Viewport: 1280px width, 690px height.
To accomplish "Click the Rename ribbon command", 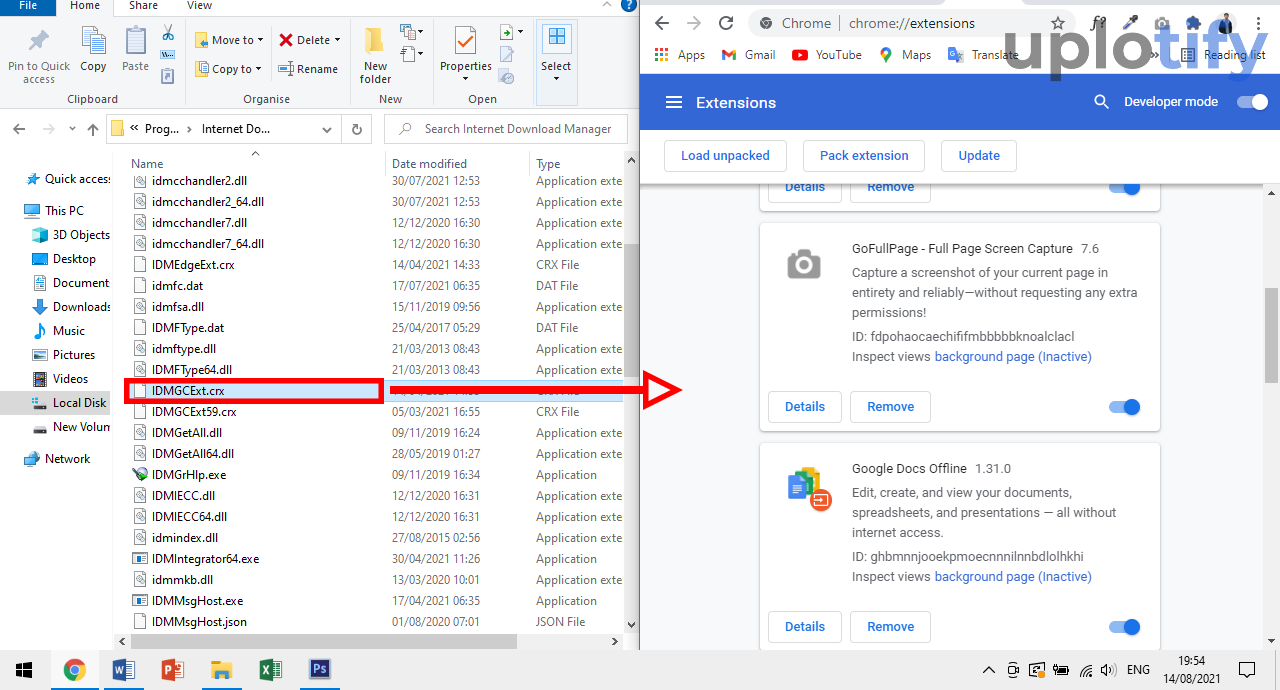I will [x=308, y=69].
